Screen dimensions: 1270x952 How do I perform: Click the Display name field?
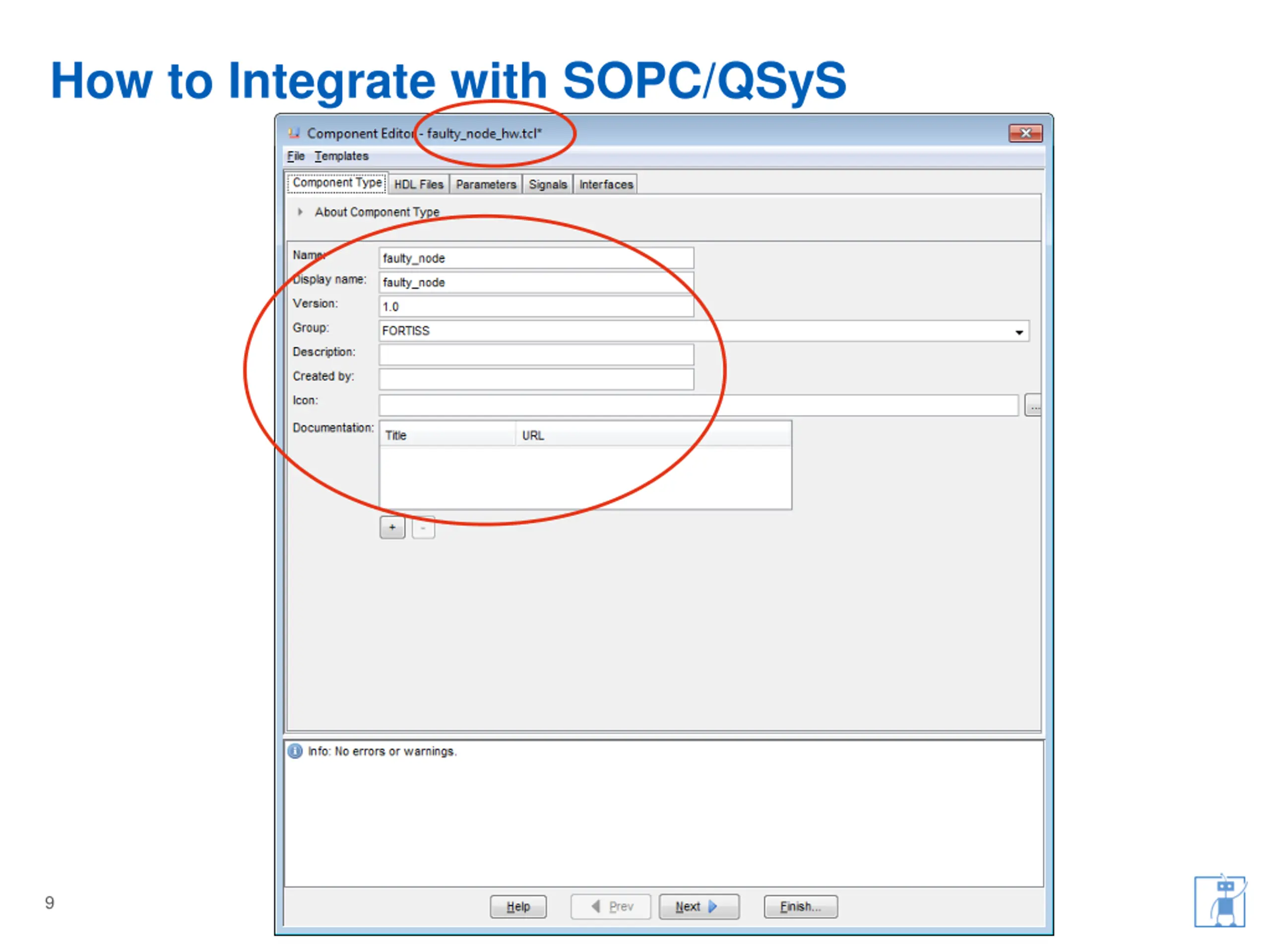tap(536, 282)
